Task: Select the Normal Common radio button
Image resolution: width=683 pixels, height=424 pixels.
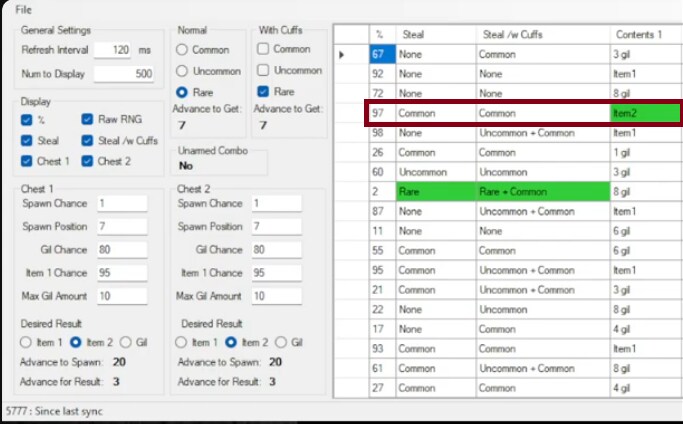Action: (181, 49)
